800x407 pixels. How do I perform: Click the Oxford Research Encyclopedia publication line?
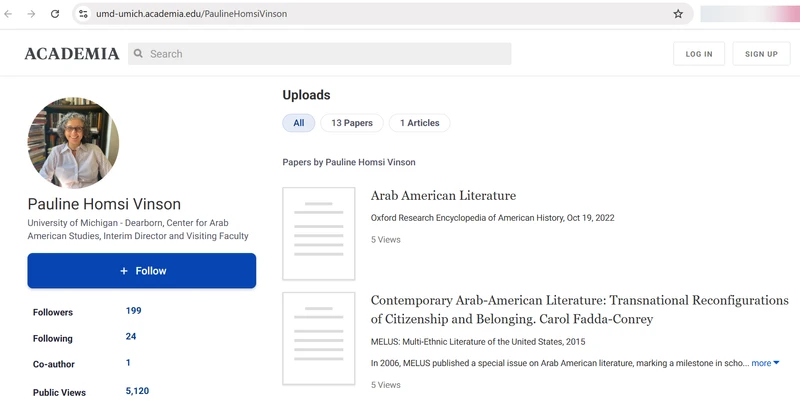coord(493,218)
